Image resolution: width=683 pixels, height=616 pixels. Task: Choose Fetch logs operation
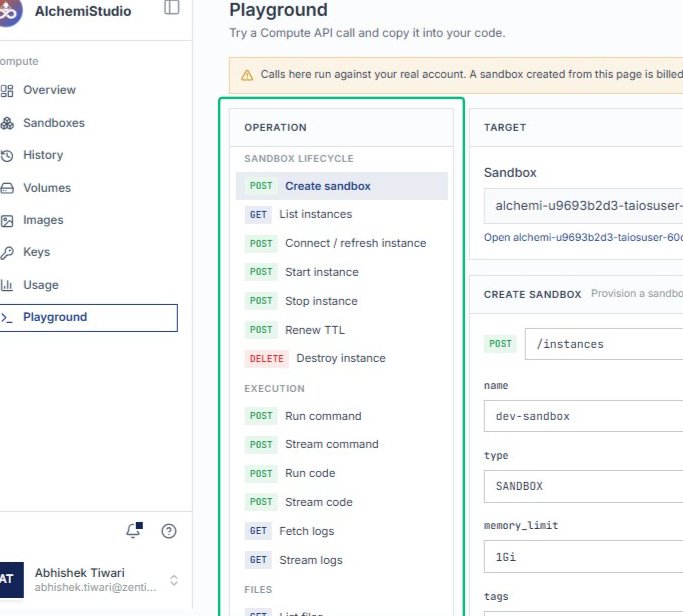pyautogui.click(x=342, y=531)
